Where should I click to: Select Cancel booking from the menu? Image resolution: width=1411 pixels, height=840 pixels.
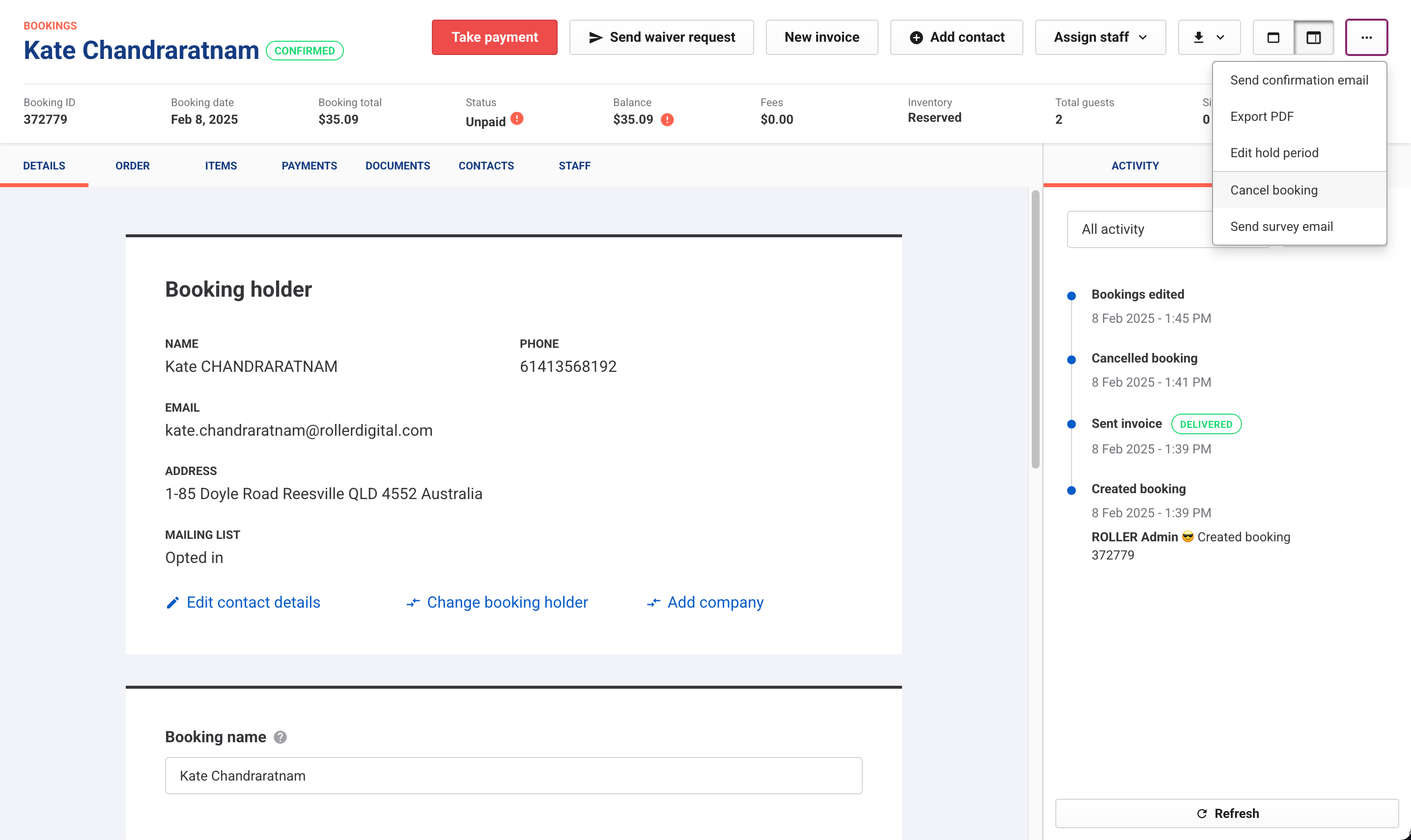click(1299, 190)
